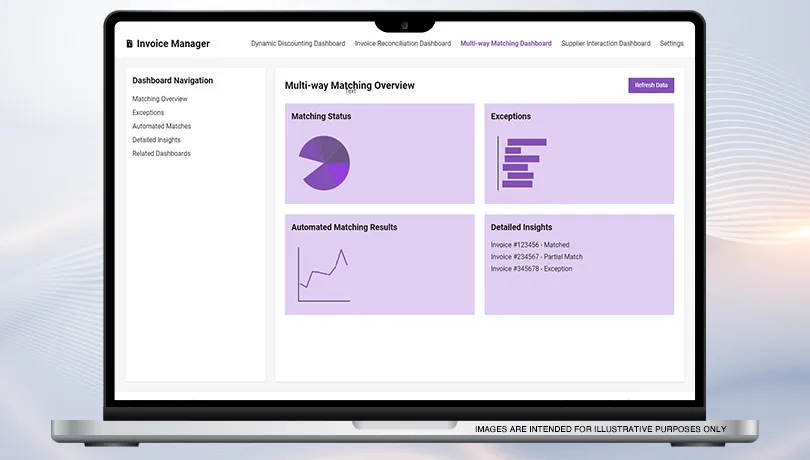Select the Invoice #123456 Matched entry
This screenshot has height=460, width=810.
point(530,245)
